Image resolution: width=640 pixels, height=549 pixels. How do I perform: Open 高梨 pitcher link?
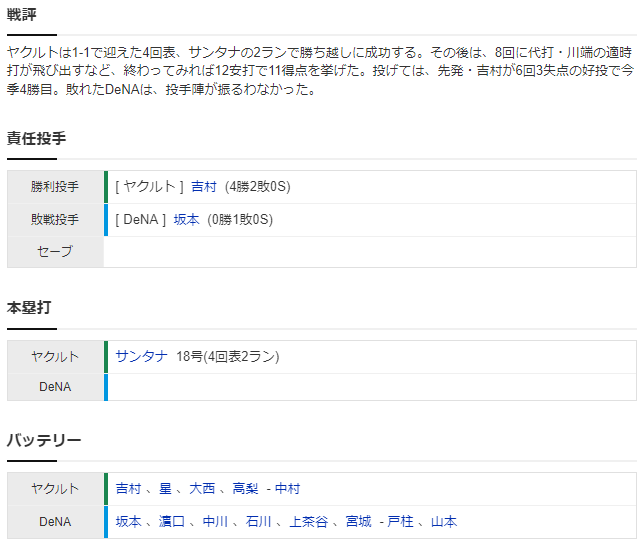(x=245, y=489)
